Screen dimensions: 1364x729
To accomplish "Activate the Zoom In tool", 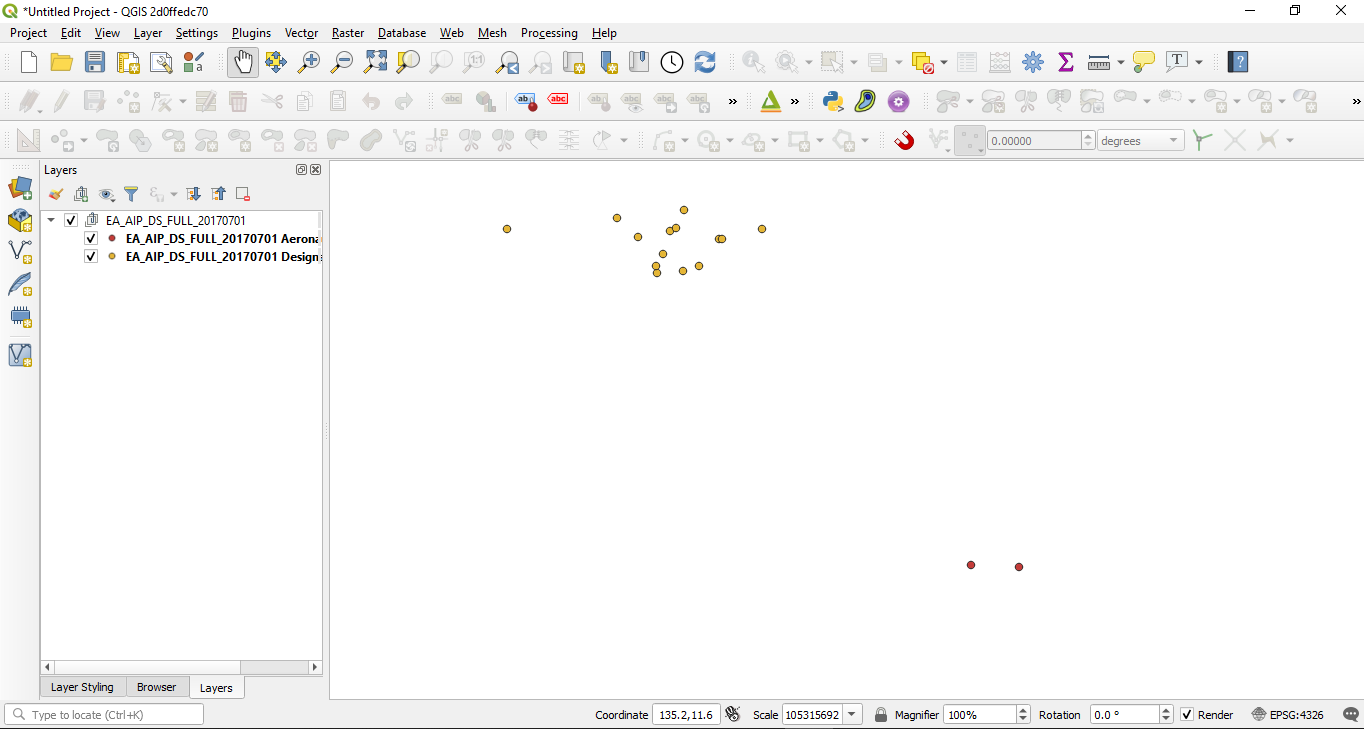I will pos(308,61).
